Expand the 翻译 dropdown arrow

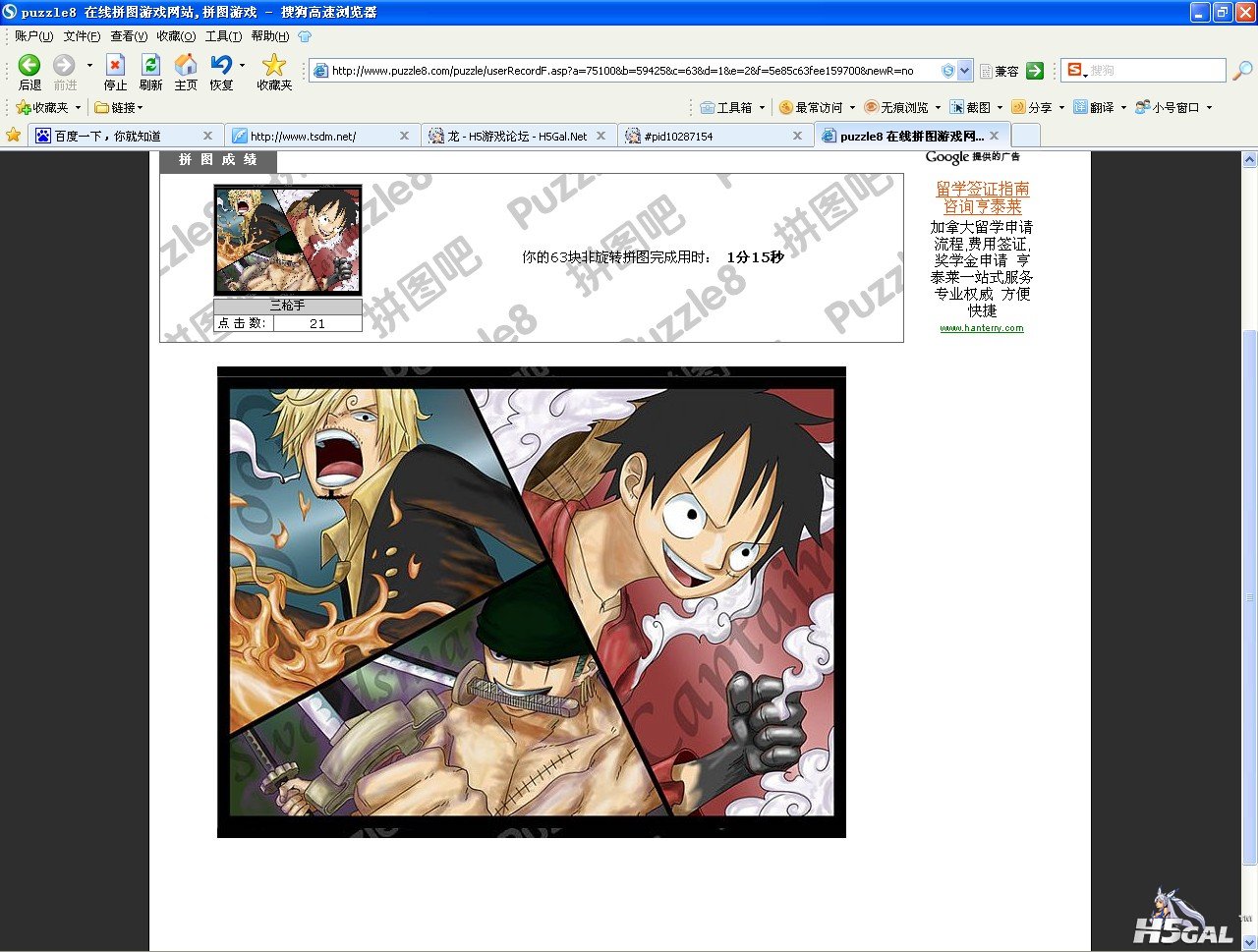(1123, 108)
